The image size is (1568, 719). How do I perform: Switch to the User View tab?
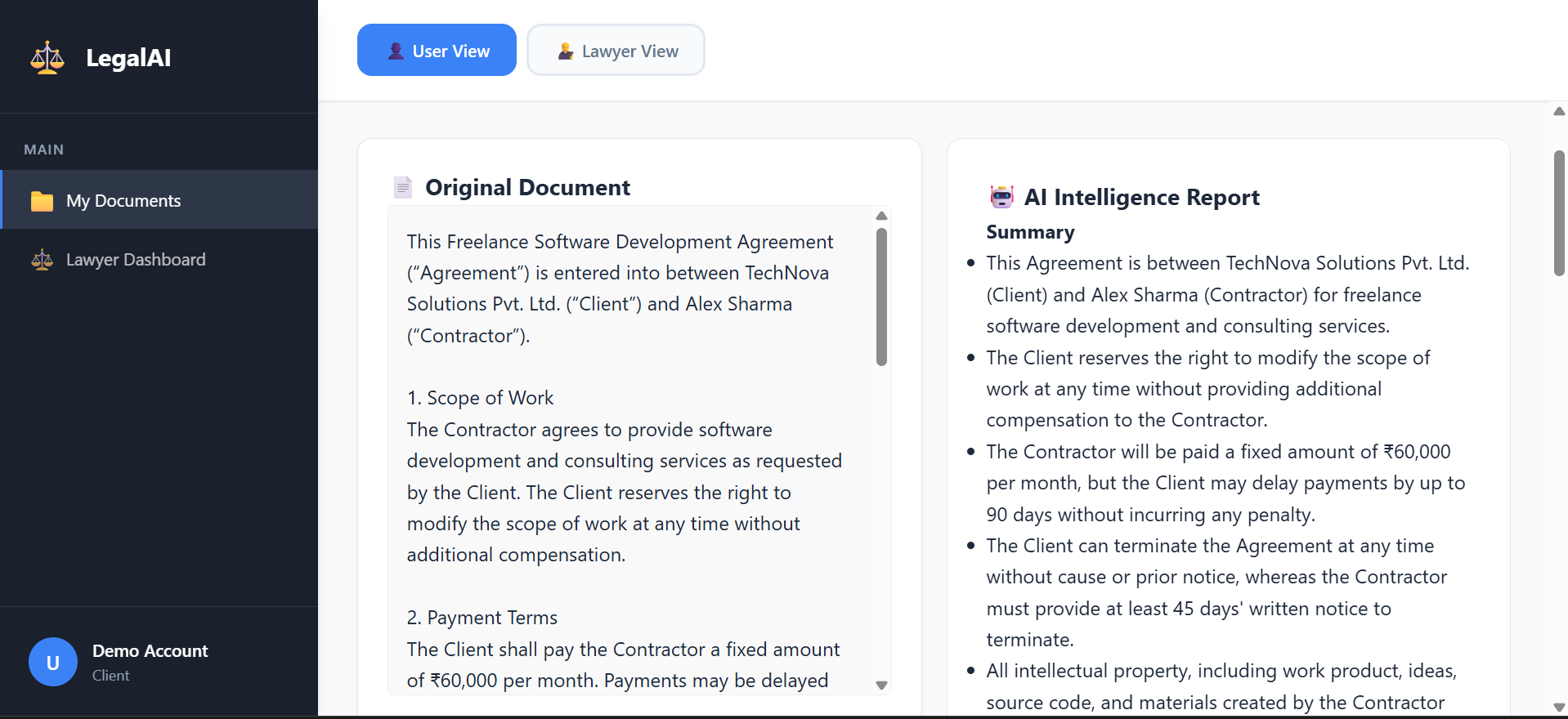point(437,50)
